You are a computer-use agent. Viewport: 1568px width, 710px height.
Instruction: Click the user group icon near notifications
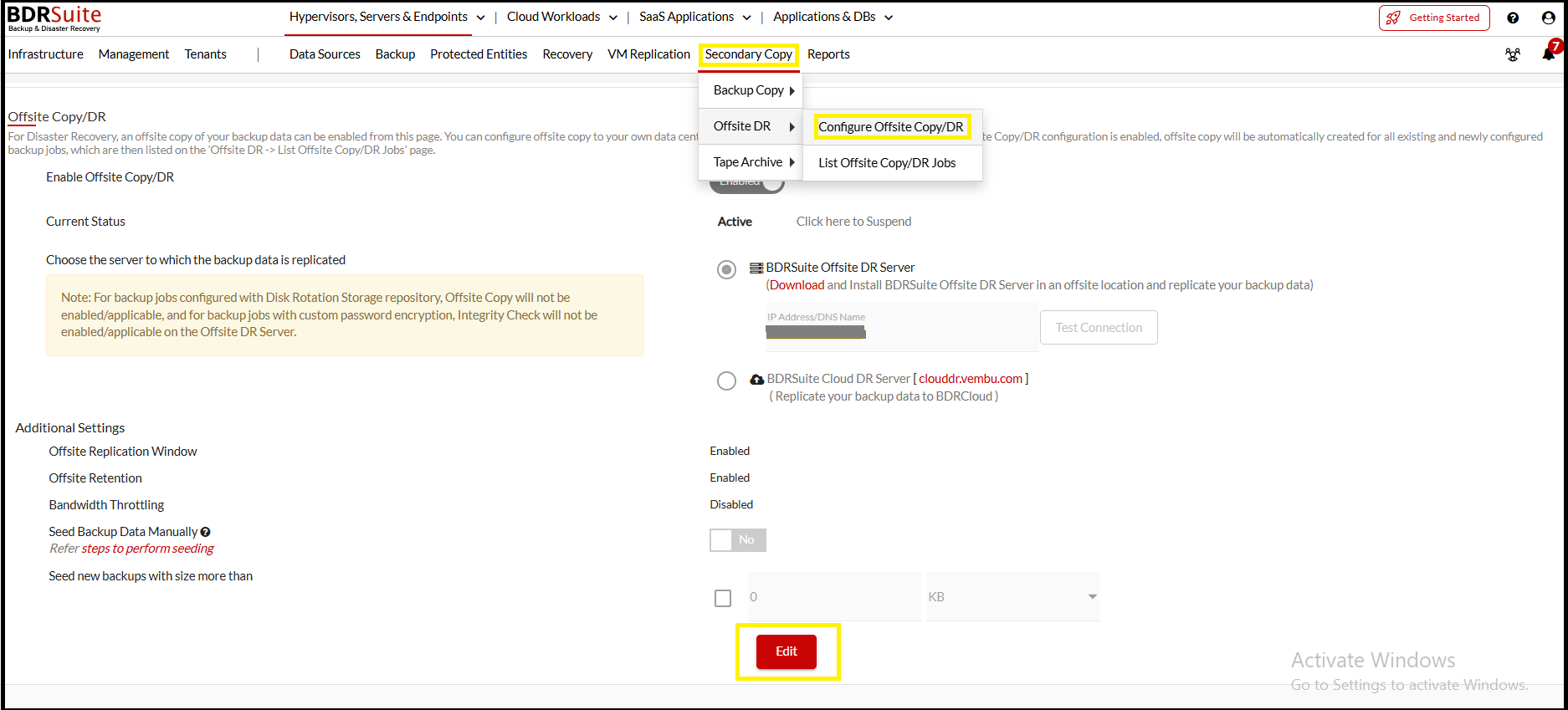1513,54
